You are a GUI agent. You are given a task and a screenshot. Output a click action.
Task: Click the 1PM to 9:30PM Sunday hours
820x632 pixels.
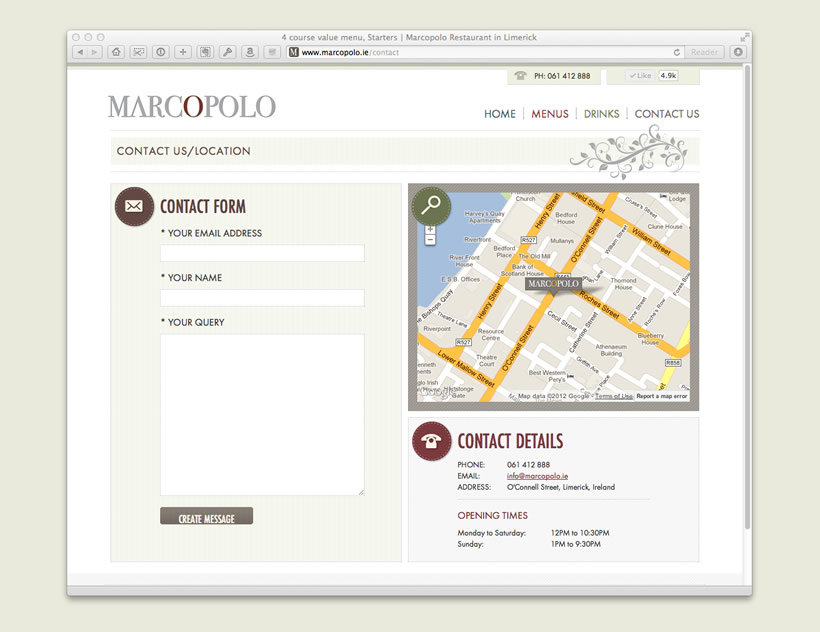click(x=576, y=544)
